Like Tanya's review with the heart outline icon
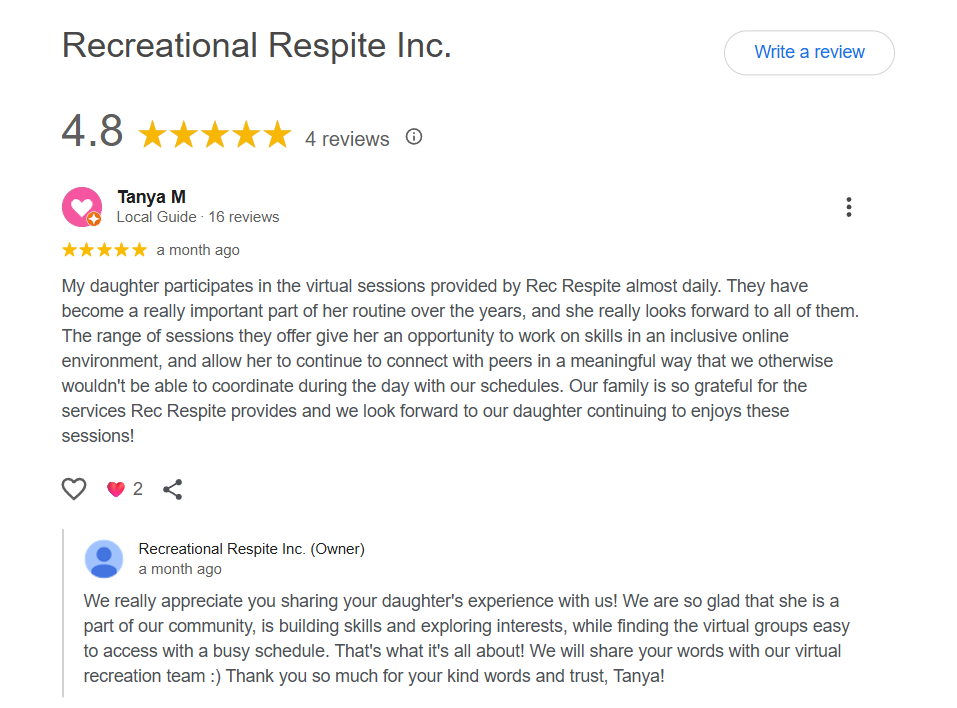 tap(73, 489)
